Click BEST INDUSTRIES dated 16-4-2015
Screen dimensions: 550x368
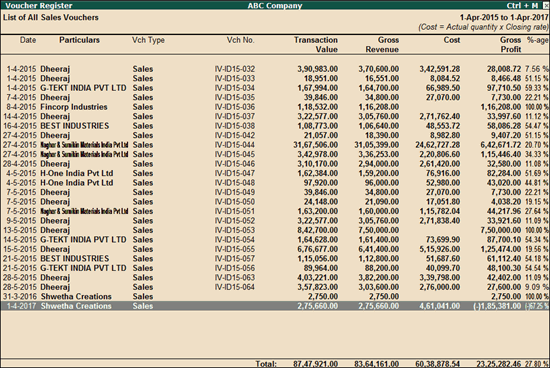[75, 126]
